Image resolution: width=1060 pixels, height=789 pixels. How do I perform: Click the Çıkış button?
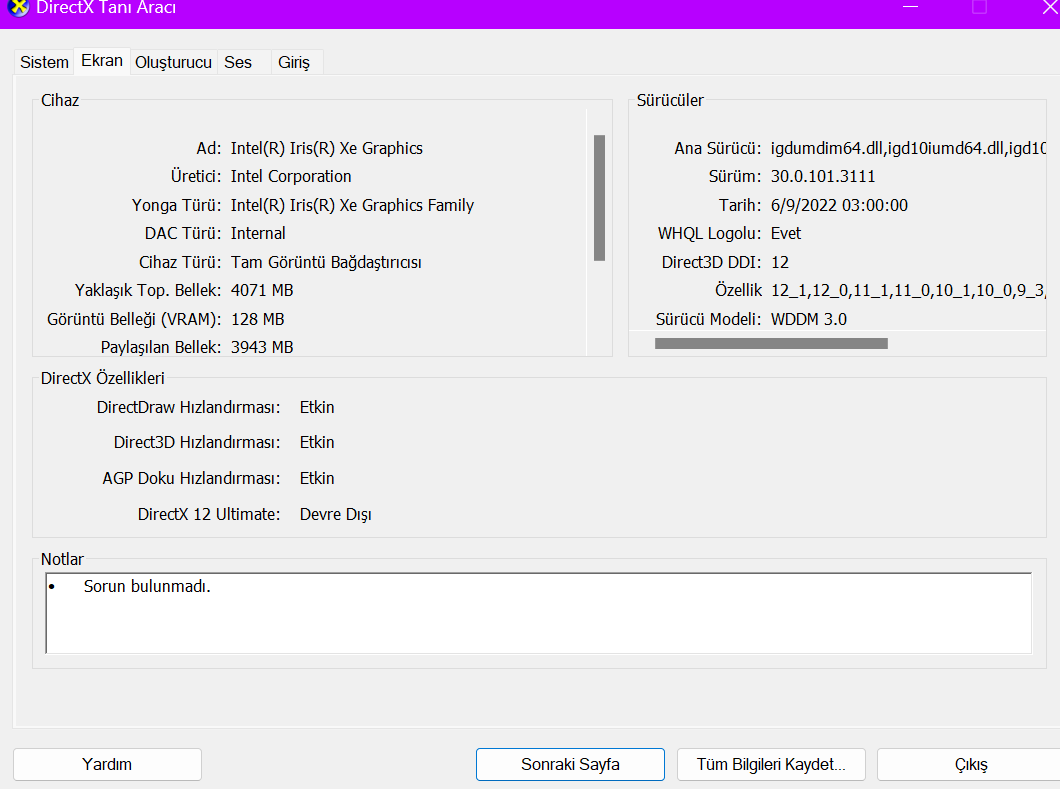(971, 764)
